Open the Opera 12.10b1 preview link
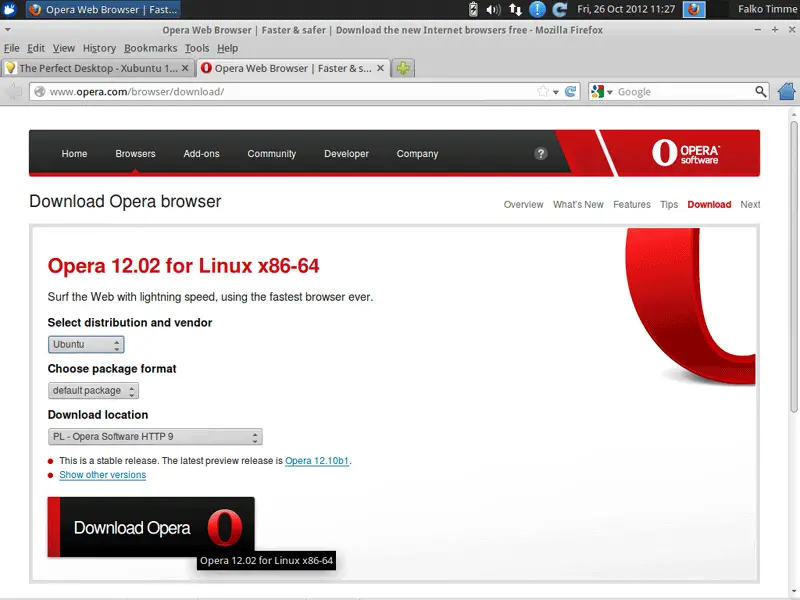800x600 pixels. pyautogui.click(x=317, y=461)
